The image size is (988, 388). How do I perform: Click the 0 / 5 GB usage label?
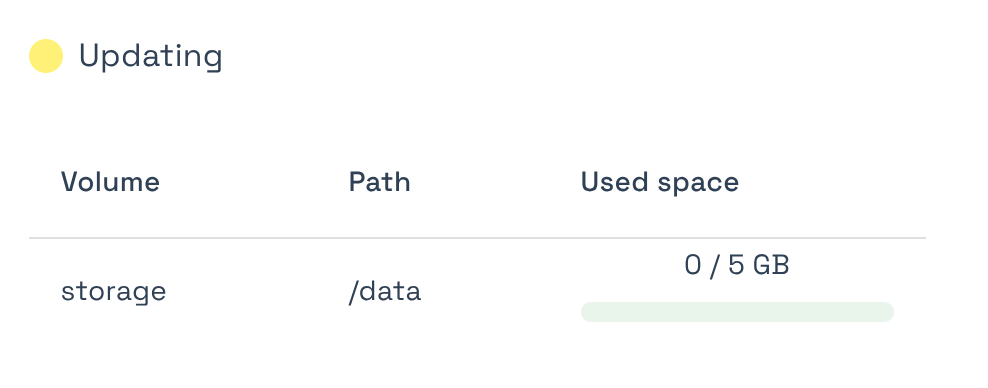point(737,265)
